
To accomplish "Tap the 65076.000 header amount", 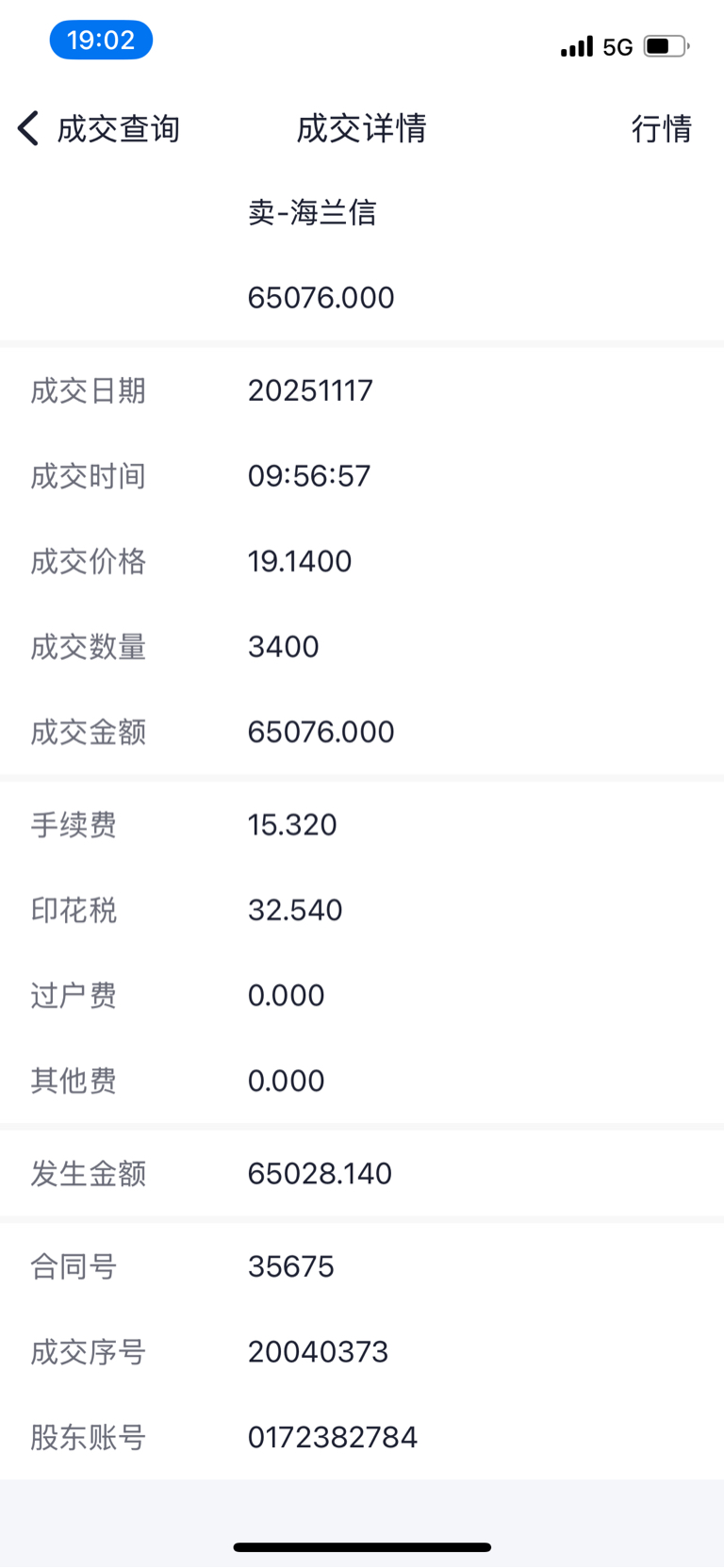I will [x=321, y=298].
